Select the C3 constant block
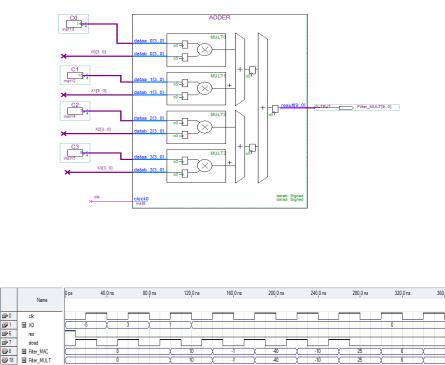The width and height of the screenshot is (445, 365). [75, 153]
